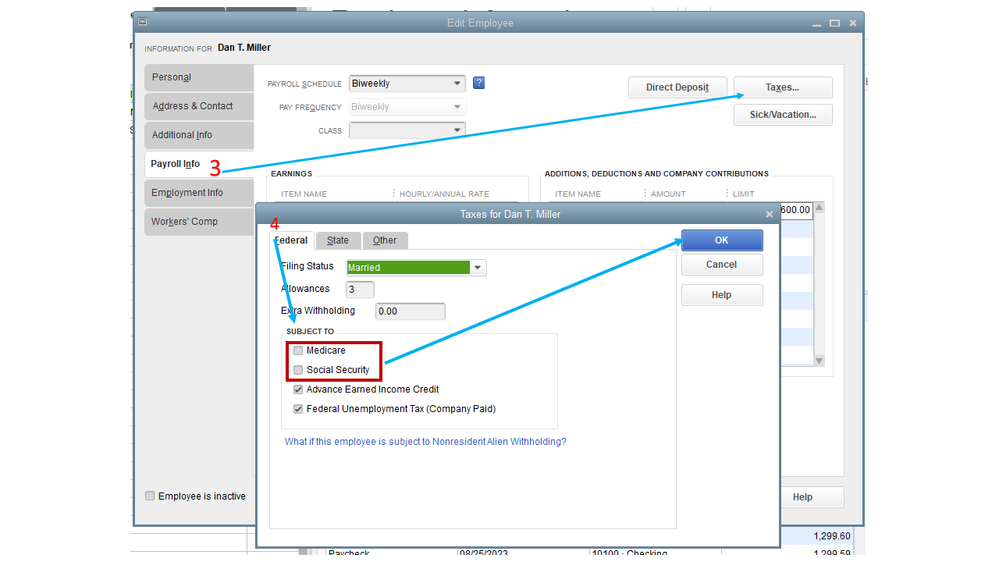Minimize the Edit Employee window

pos(816,24)
